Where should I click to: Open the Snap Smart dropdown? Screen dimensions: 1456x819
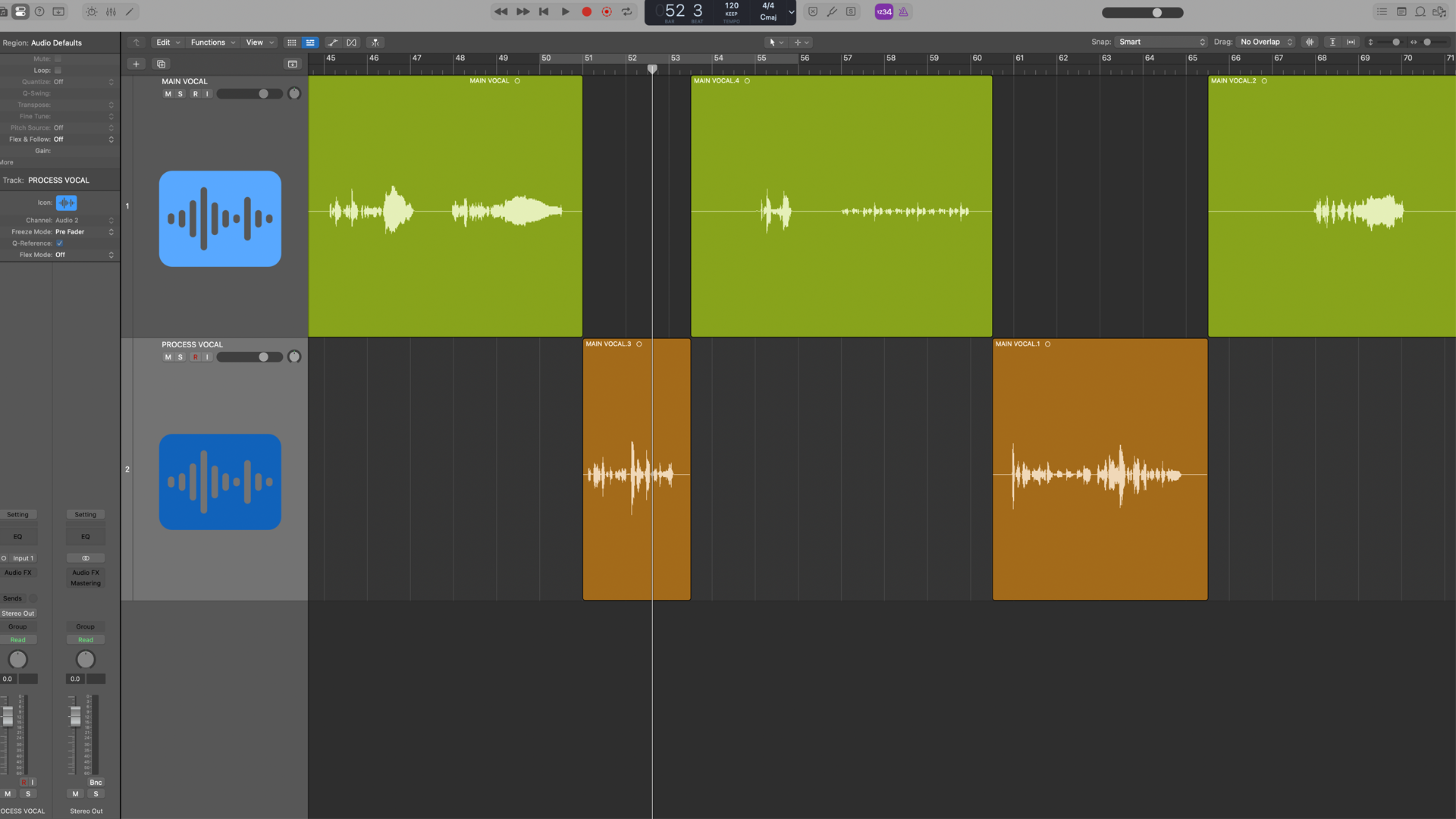click(x=1161, y=42)
